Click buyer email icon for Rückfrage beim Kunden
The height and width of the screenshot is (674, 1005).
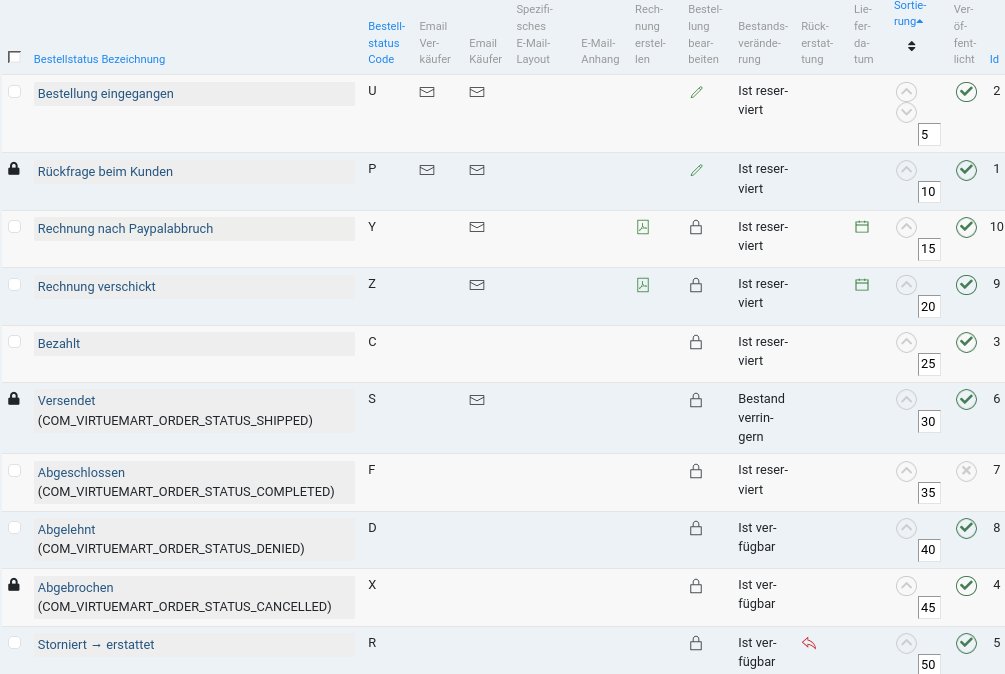[477, 170]
